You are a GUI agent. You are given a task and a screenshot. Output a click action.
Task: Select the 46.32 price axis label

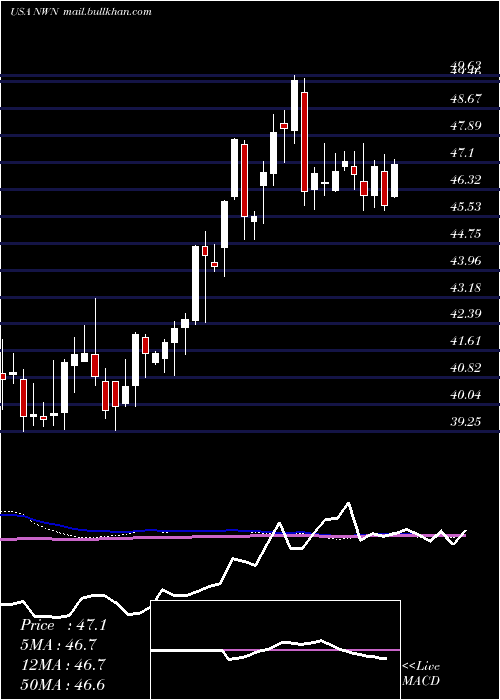point(466,180)
